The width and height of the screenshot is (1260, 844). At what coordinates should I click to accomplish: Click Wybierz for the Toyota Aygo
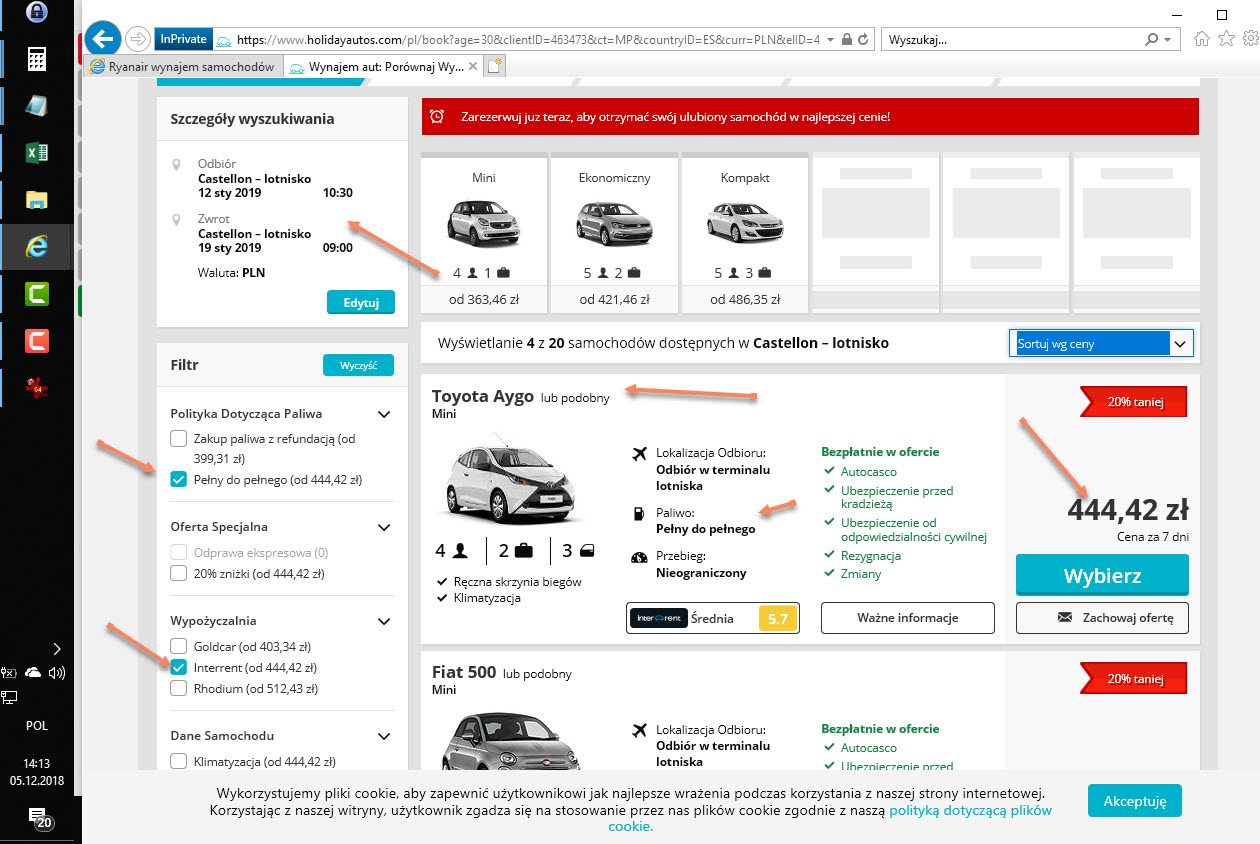click(1102, 576)
